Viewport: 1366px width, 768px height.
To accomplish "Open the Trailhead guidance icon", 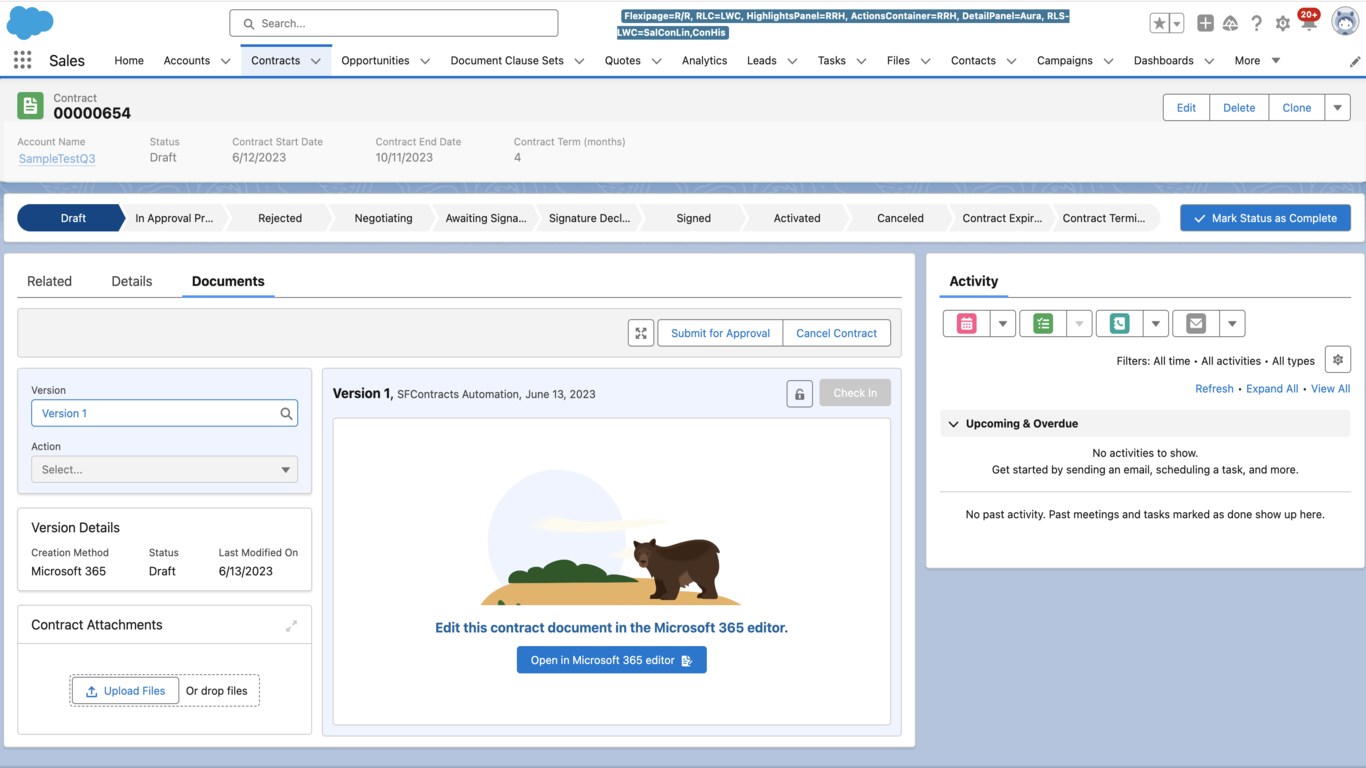I will coord(1231,23).
